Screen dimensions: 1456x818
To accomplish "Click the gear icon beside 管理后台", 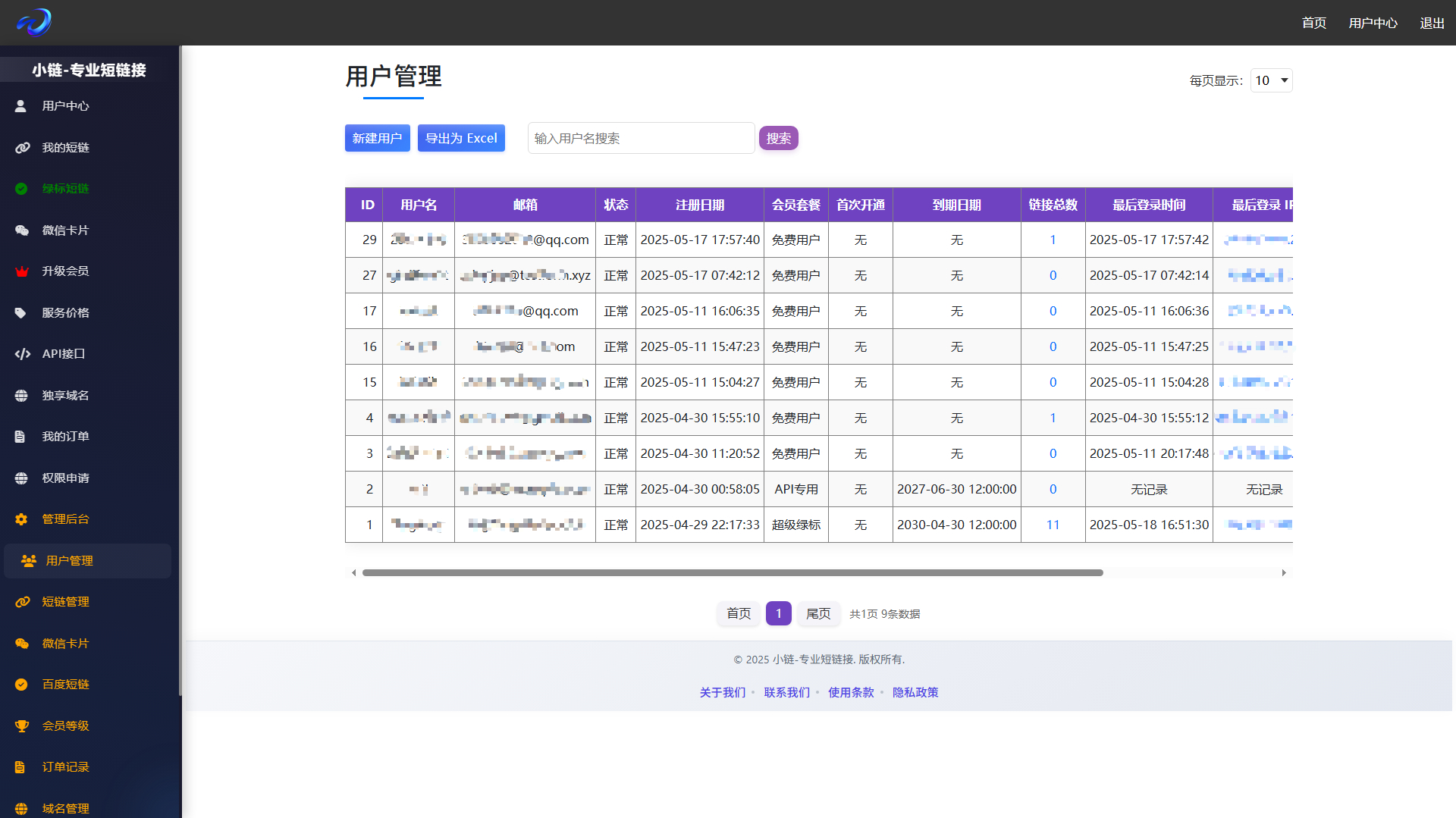I will click(x=21, y=519).
